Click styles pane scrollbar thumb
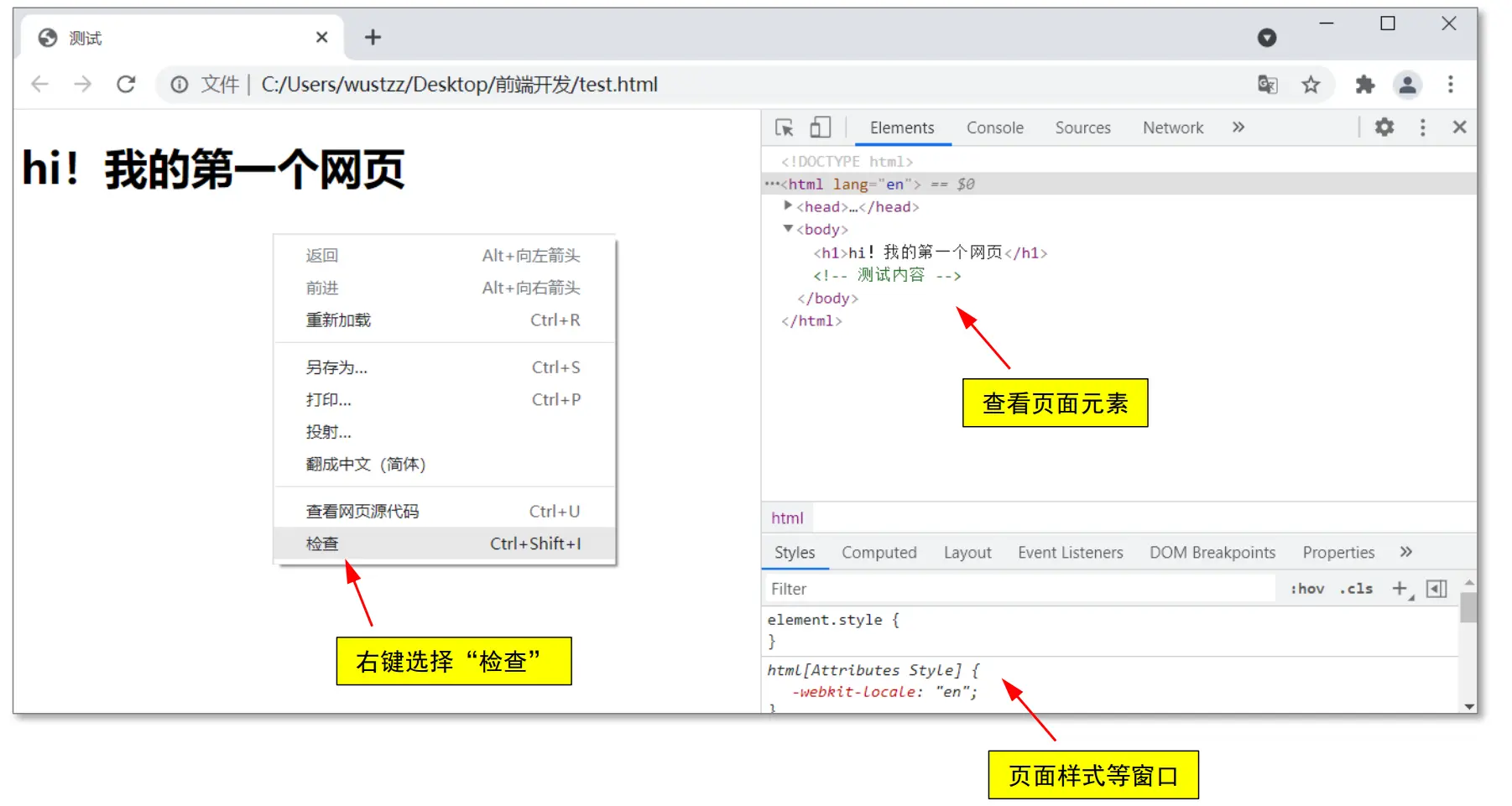Image resolution: width=1512 pixels, height=806 pixels. tap(1468, 607)
